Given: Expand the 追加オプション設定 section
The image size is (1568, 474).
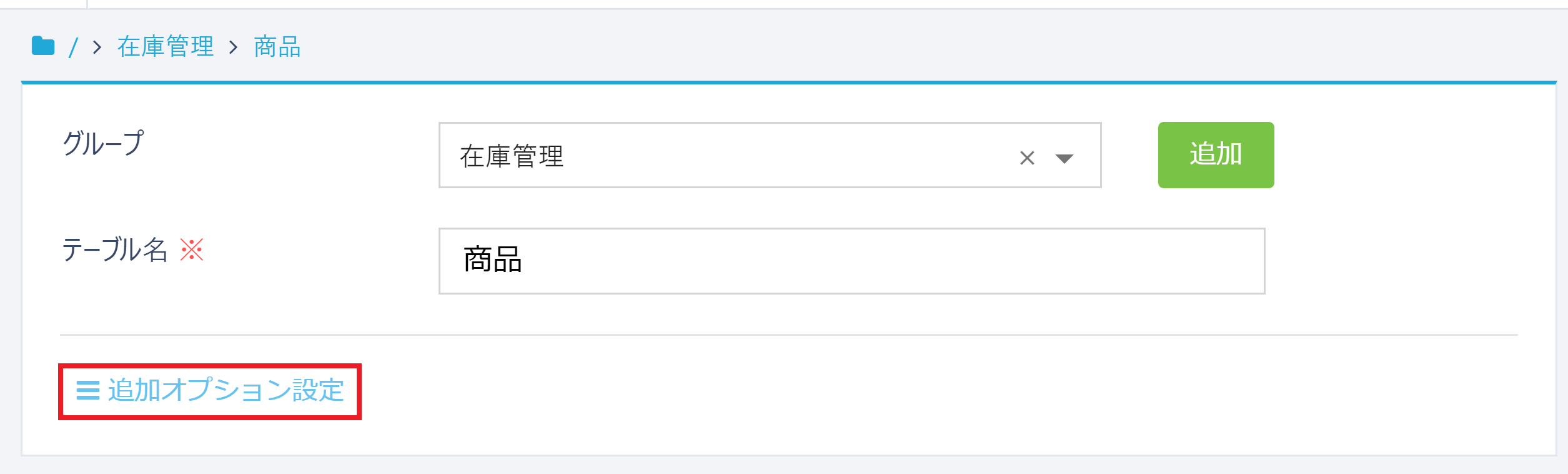Looking at the screenshot, I should pyautogui.click(x=226, y=390).
